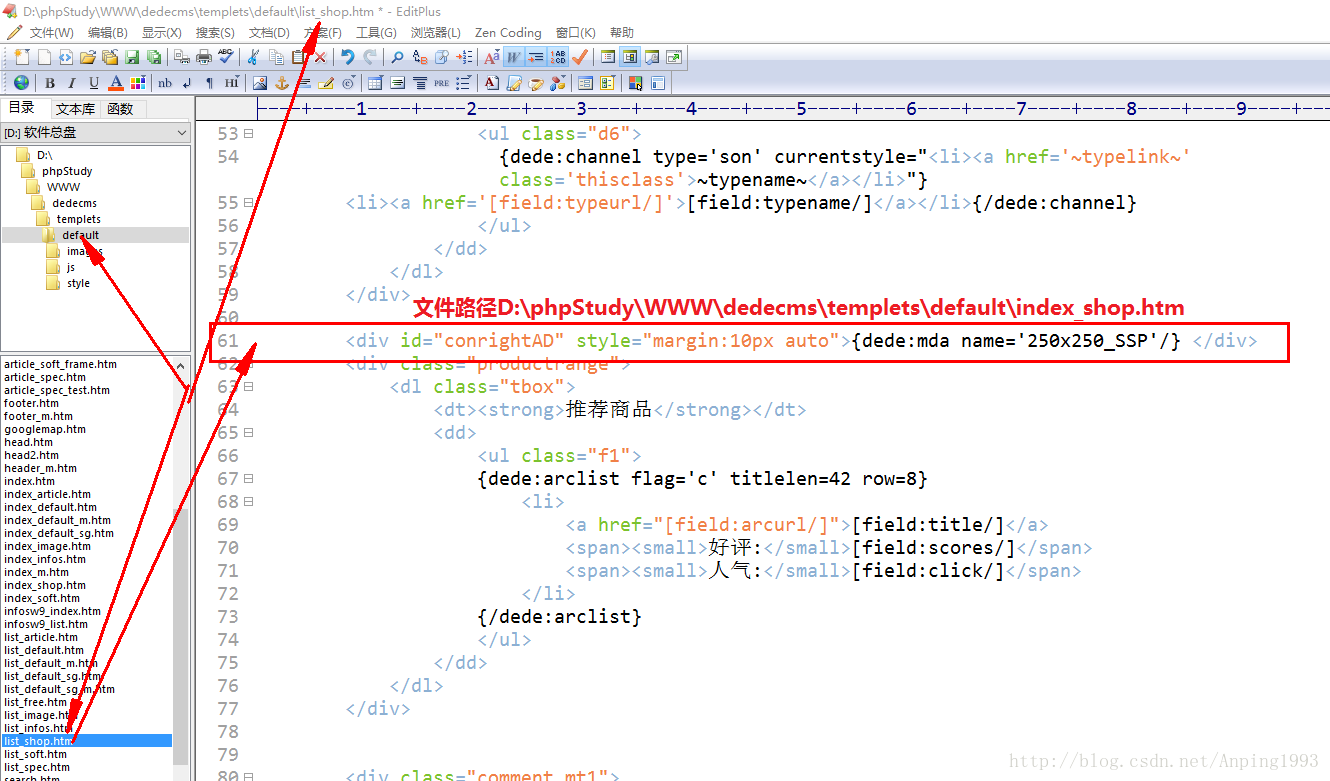Open the View in Browser globe icon
This screenshot has width=1330, height=781.
pos(21,83)
